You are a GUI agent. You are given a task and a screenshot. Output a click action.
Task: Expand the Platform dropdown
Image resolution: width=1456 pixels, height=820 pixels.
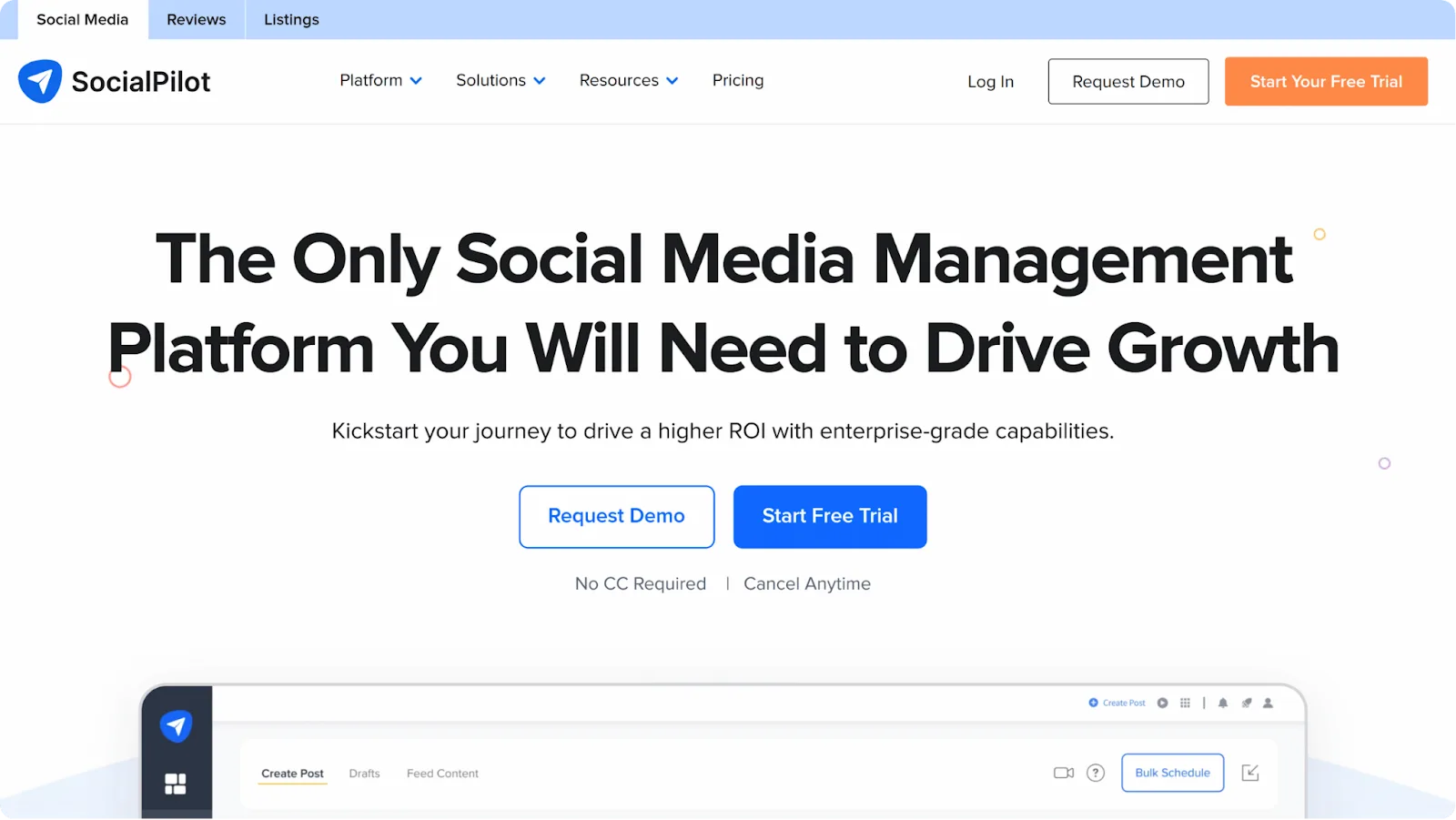click(x=379, y=80)
